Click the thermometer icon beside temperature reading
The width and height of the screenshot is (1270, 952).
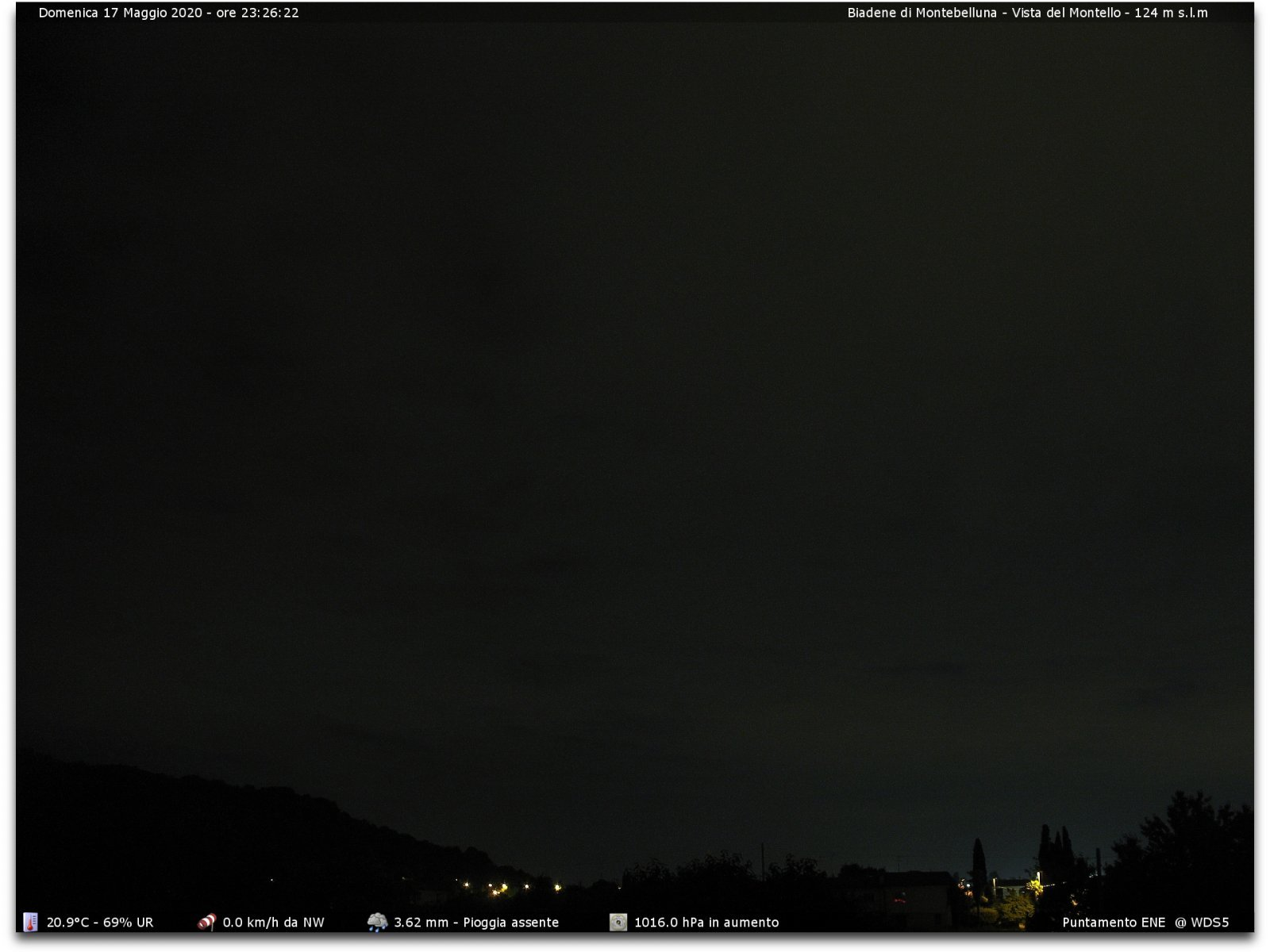click(30, 922)
